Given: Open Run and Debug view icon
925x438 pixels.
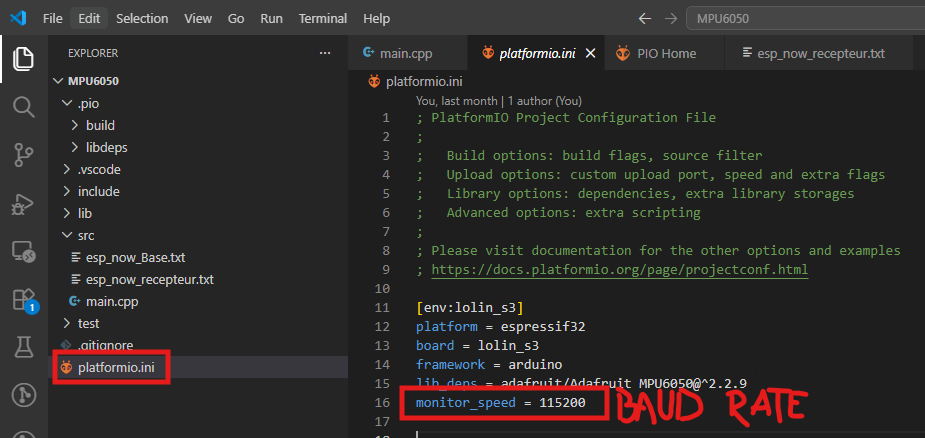Looking at the screenshot, I should point(24,205).
